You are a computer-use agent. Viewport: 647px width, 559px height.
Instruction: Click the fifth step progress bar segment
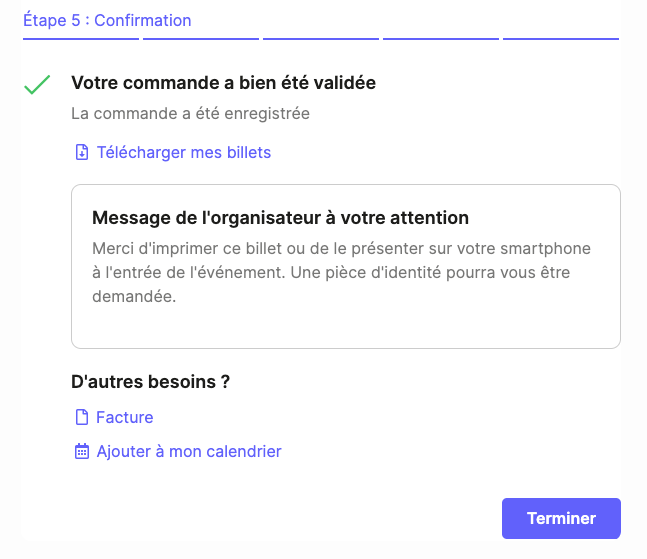tap(561, 39)
